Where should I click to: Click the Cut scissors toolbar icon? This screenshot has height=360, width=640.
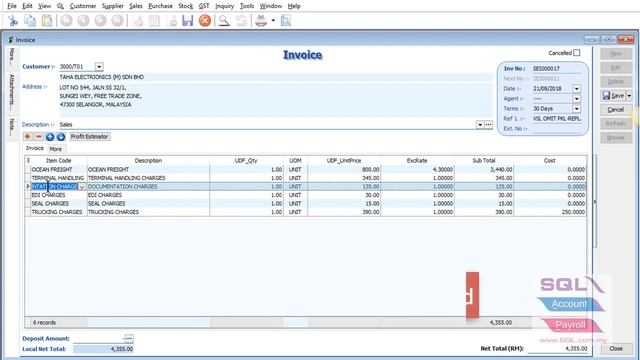13,20
